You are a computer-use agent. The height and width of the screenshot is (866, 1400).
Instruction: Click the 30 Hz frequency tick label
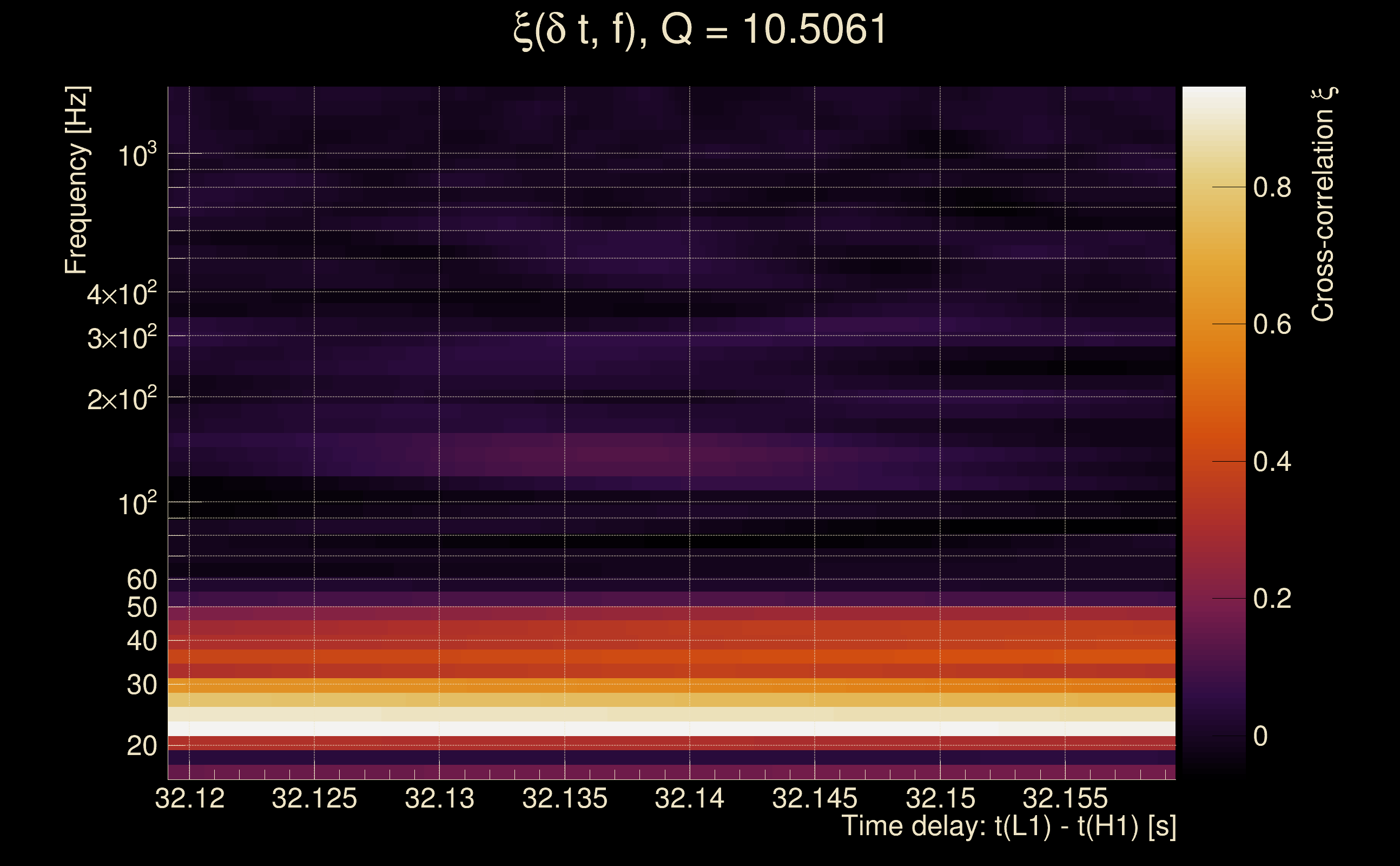[141, 685]
